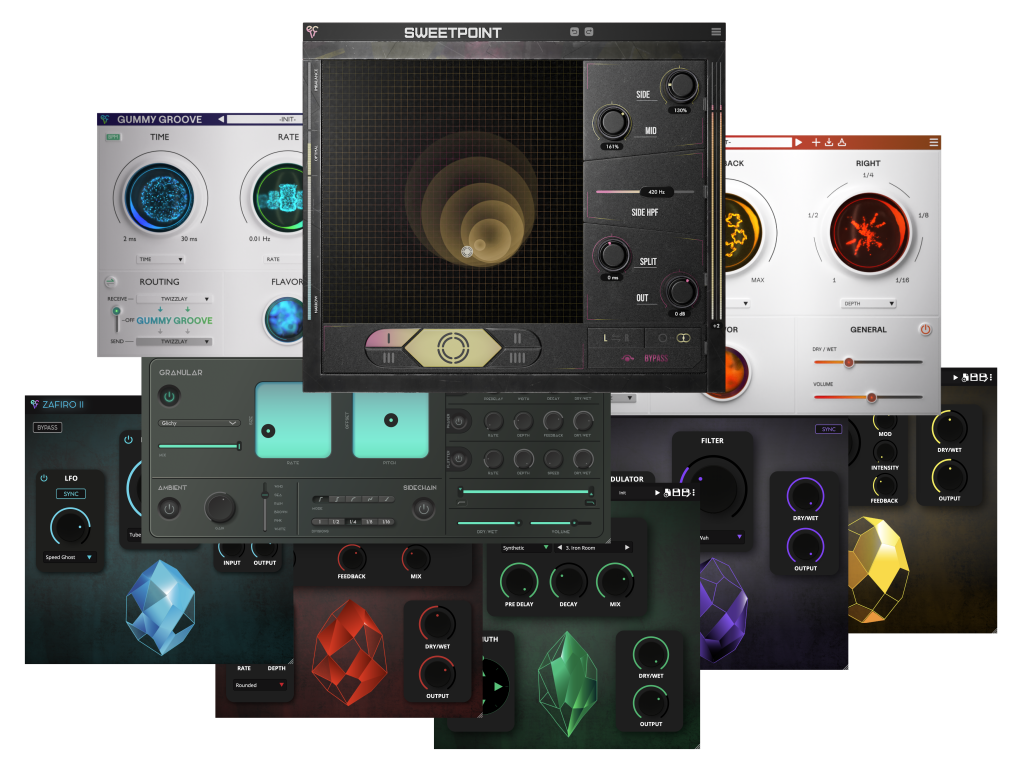Click previous arrow beside 3. Iron Room
Image resolution: width=1024 pixels, height=768 pixels.
(560, 548)
